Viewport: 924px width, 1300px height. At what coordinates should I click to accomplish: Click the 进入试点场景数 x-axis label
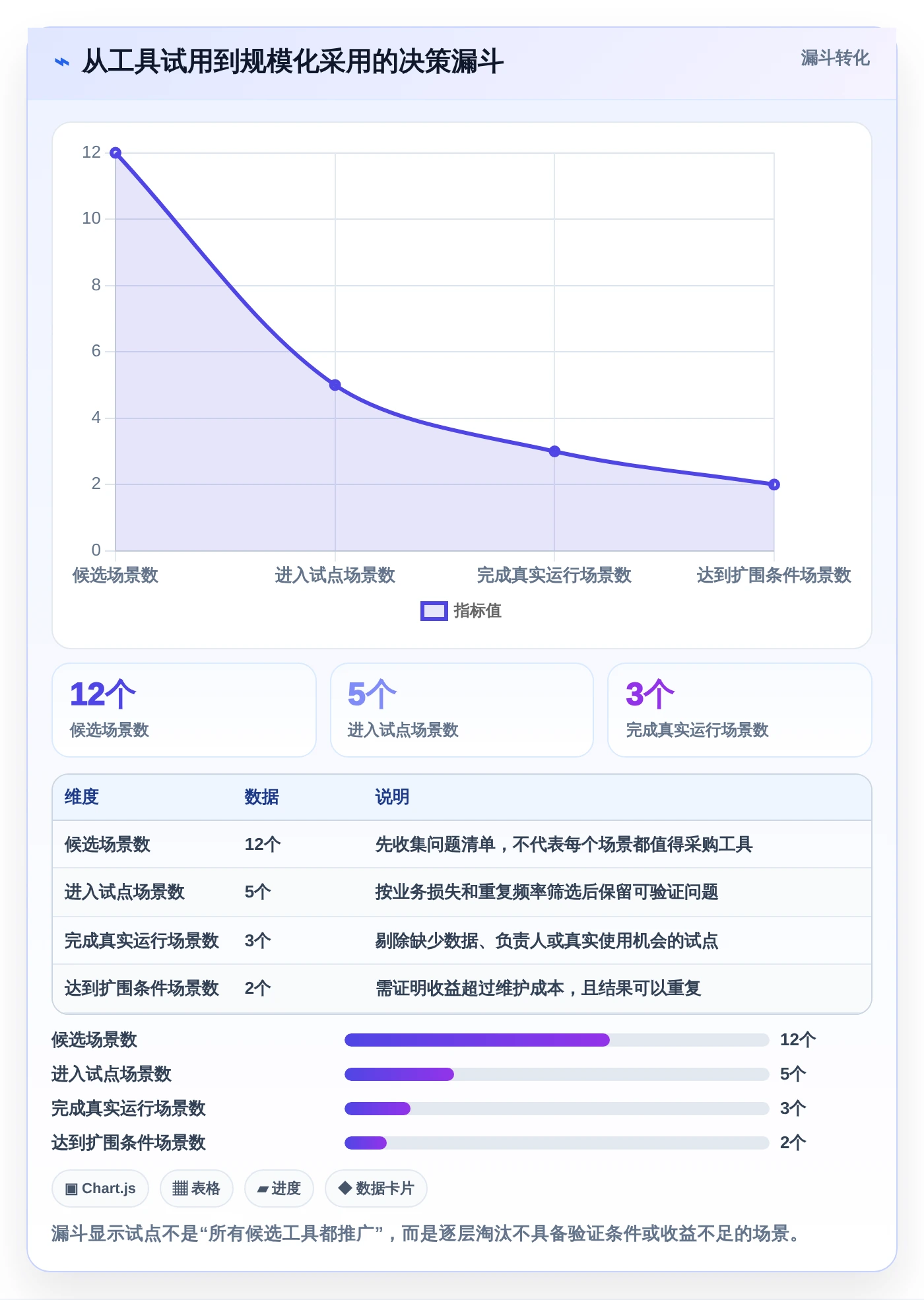point(335,575)
